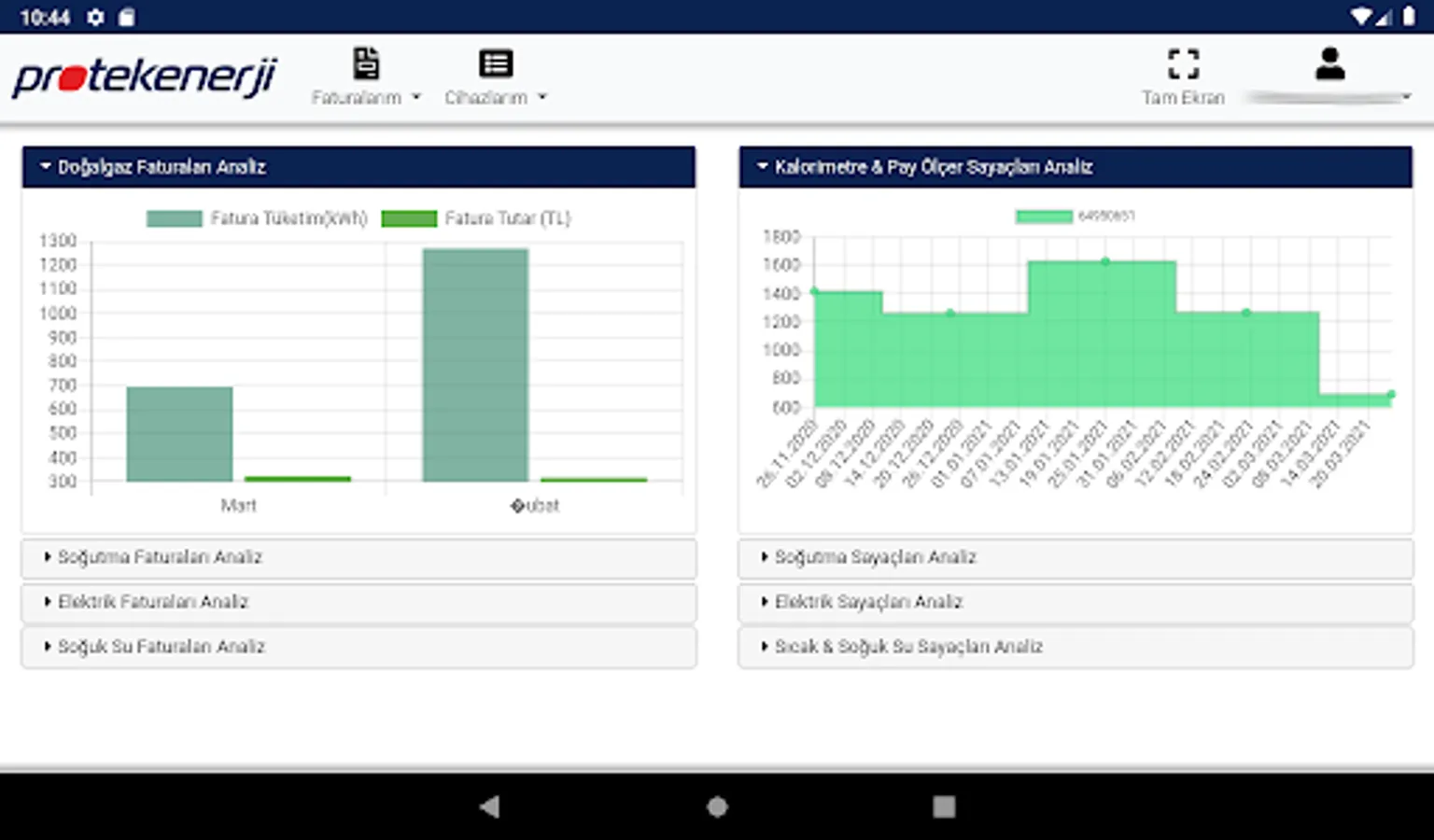Activate the Tam Ekran fullscreen icon

pyautogui.click(x=1183, y=63)
